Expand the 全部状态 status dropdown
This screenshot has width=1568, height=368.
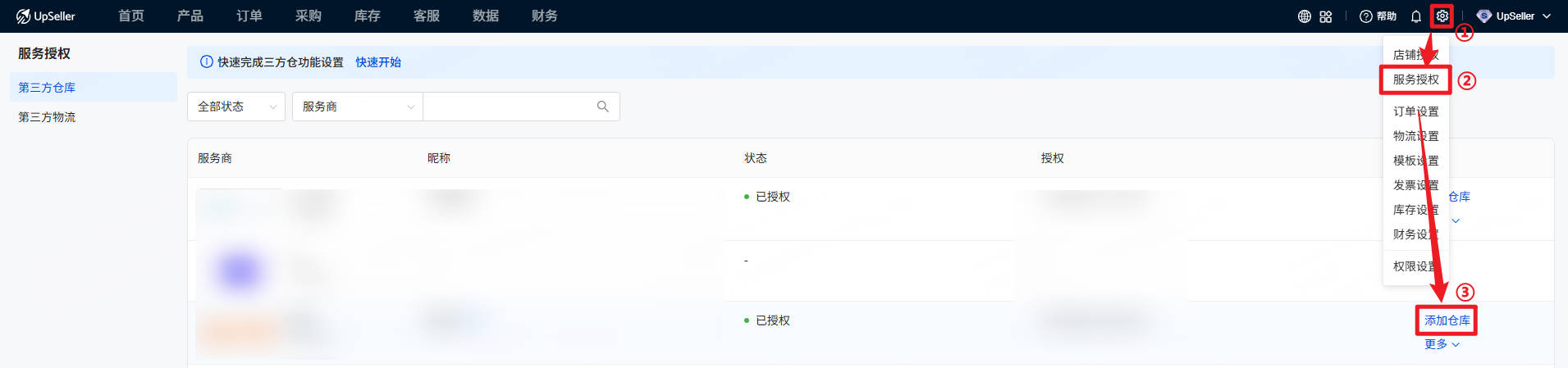[x=236, y=107]
